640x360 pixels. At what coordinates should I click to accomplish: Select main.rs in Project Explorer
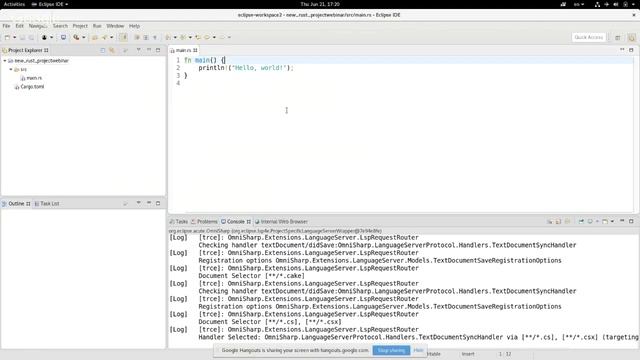tap(31, 78)
